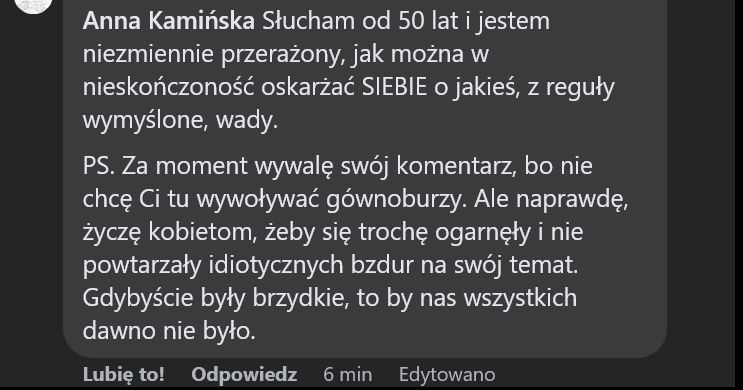Click the word nieskończoność in the comment
The width and height of the screenshot is (743, 390).
pos(168,87)
